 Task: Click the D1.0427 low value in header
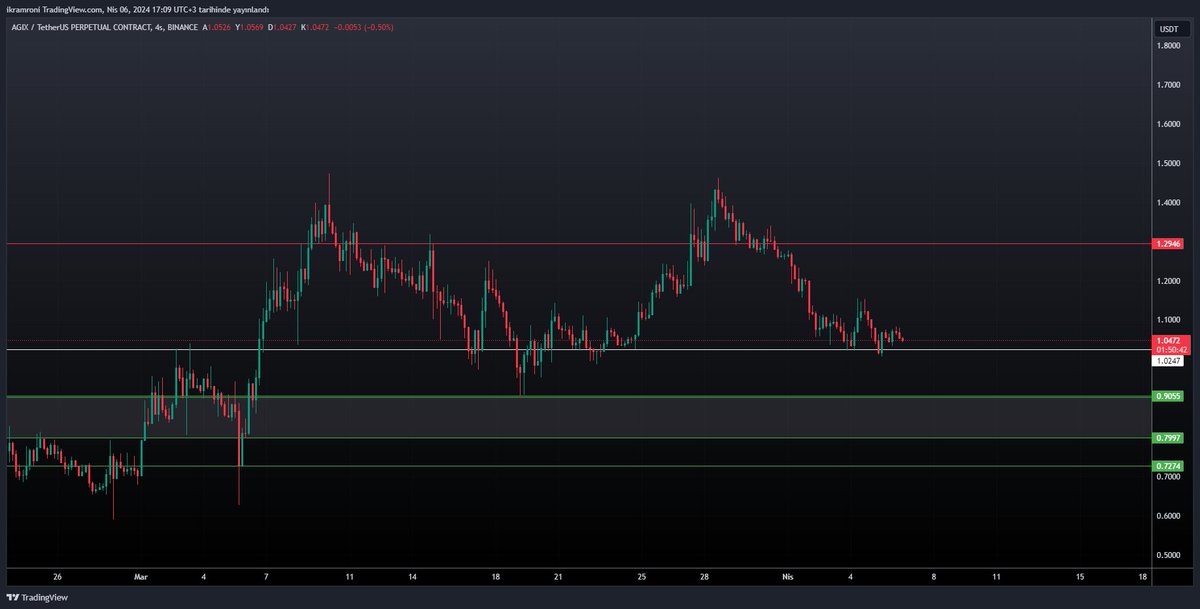[282, 27]
